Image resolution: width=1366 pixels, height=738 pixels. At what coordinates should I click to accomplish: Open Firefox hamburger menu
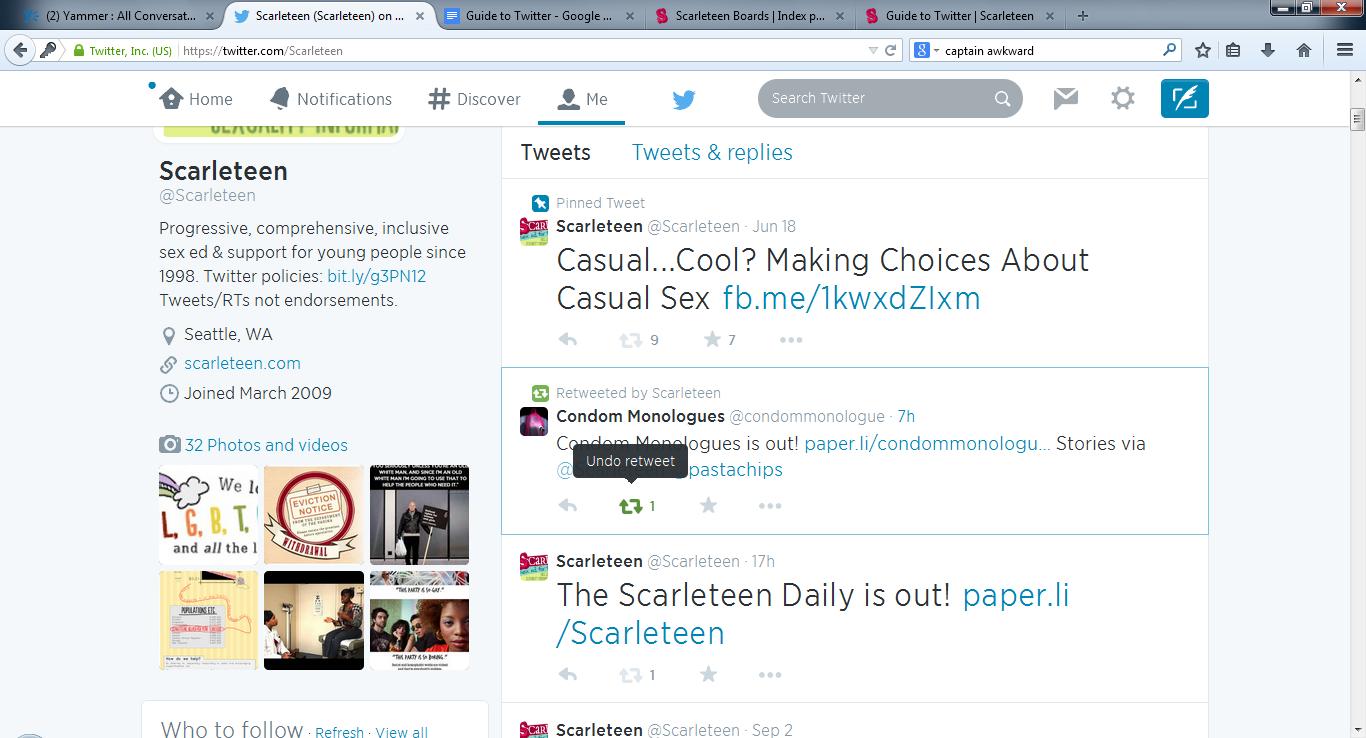pos(1345,50)
